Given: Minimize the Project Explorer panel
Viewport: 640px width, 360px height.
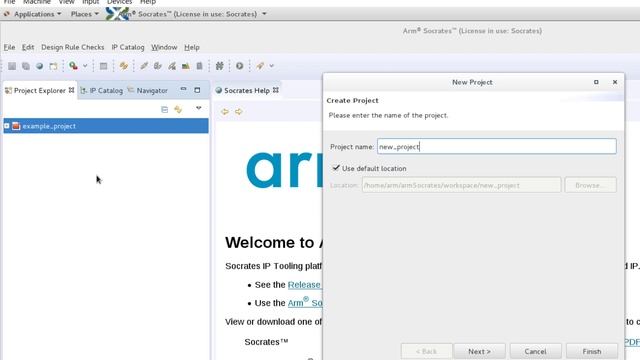Looking at the screenshot, I should [183, 89].
